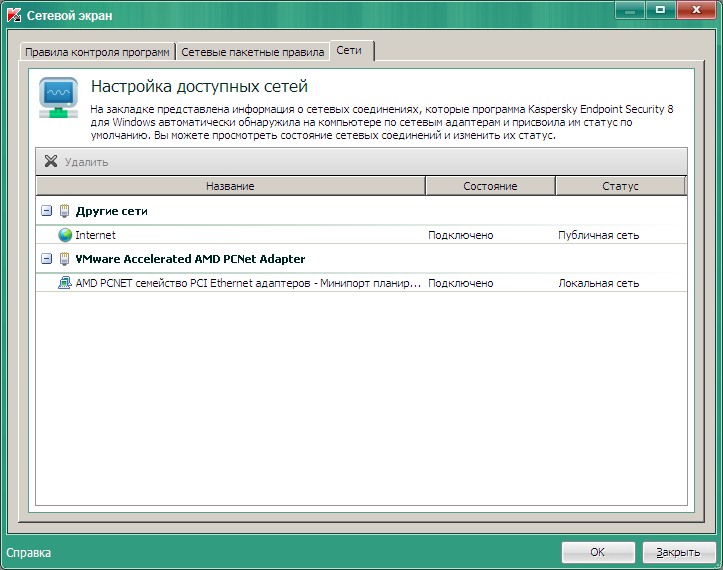This screenshot has height=570, width=723.
Task: Collapse the Другие сети group
Action: pyautogui.click(x=47, y=211)
